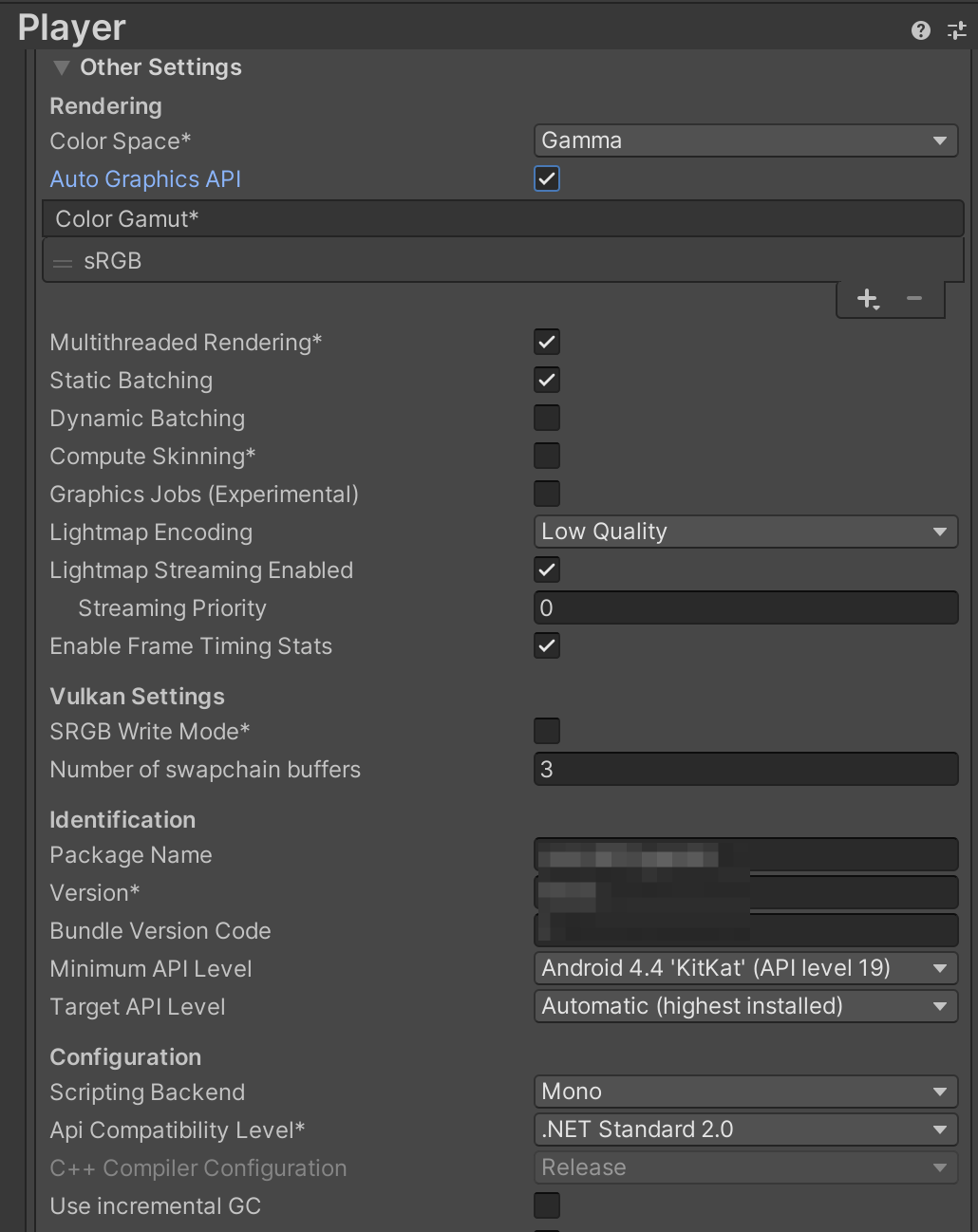Image resolution: width=978 pixels, height=1232 pixels.
Task: Disable Auto Graphics API
Action: click(x=546, y=177)
